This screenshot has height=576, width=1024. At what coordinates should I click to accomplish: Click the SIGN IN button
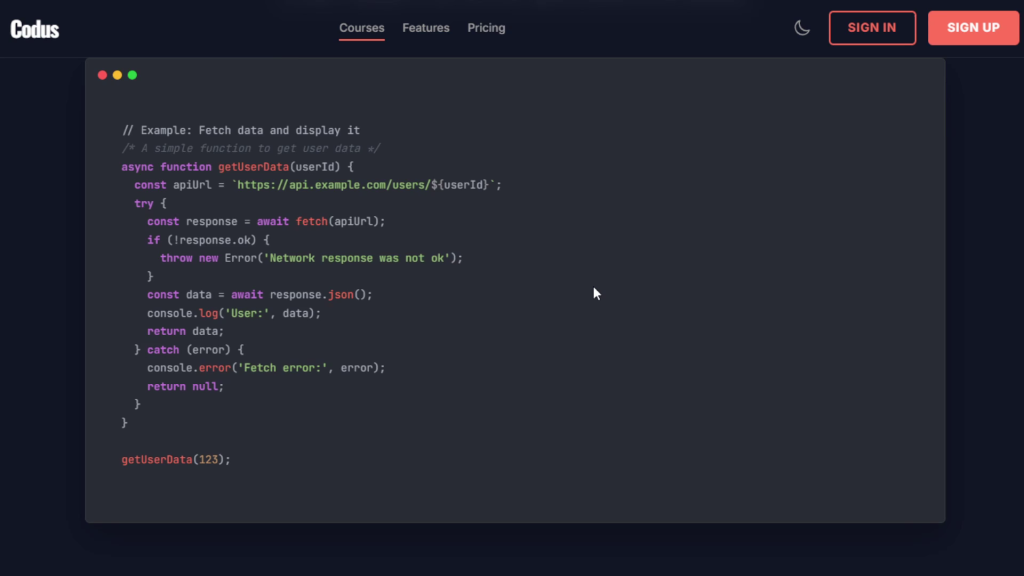(x=872, y=28)
